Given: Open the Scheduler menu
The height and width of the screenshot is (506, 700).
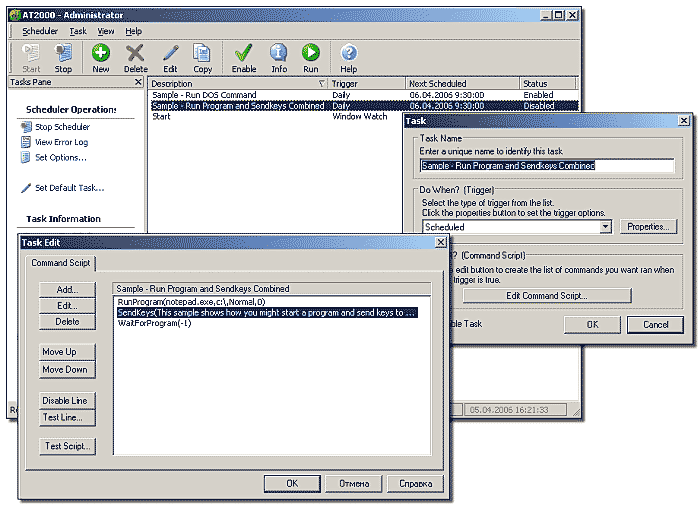Looking at the screenshot, I should 40,31.
